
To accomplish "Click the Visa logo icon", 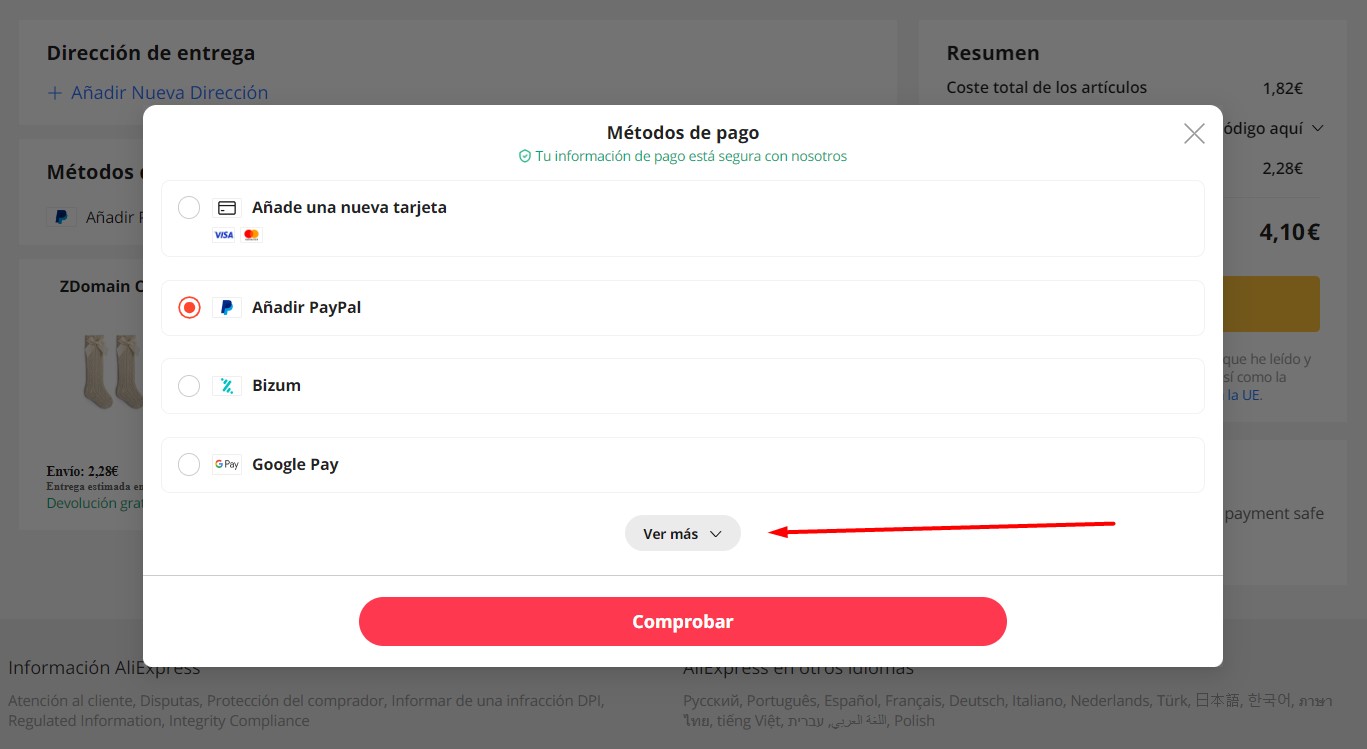I will pos(223,235).
